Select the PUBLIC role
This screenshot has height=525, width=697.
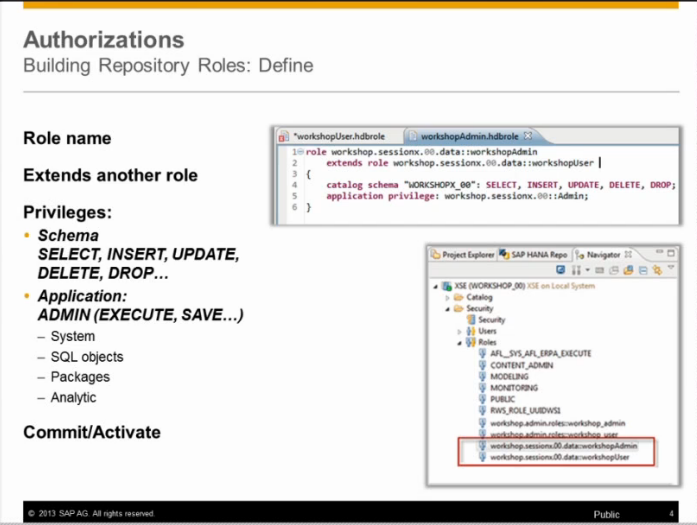[502, 399]
